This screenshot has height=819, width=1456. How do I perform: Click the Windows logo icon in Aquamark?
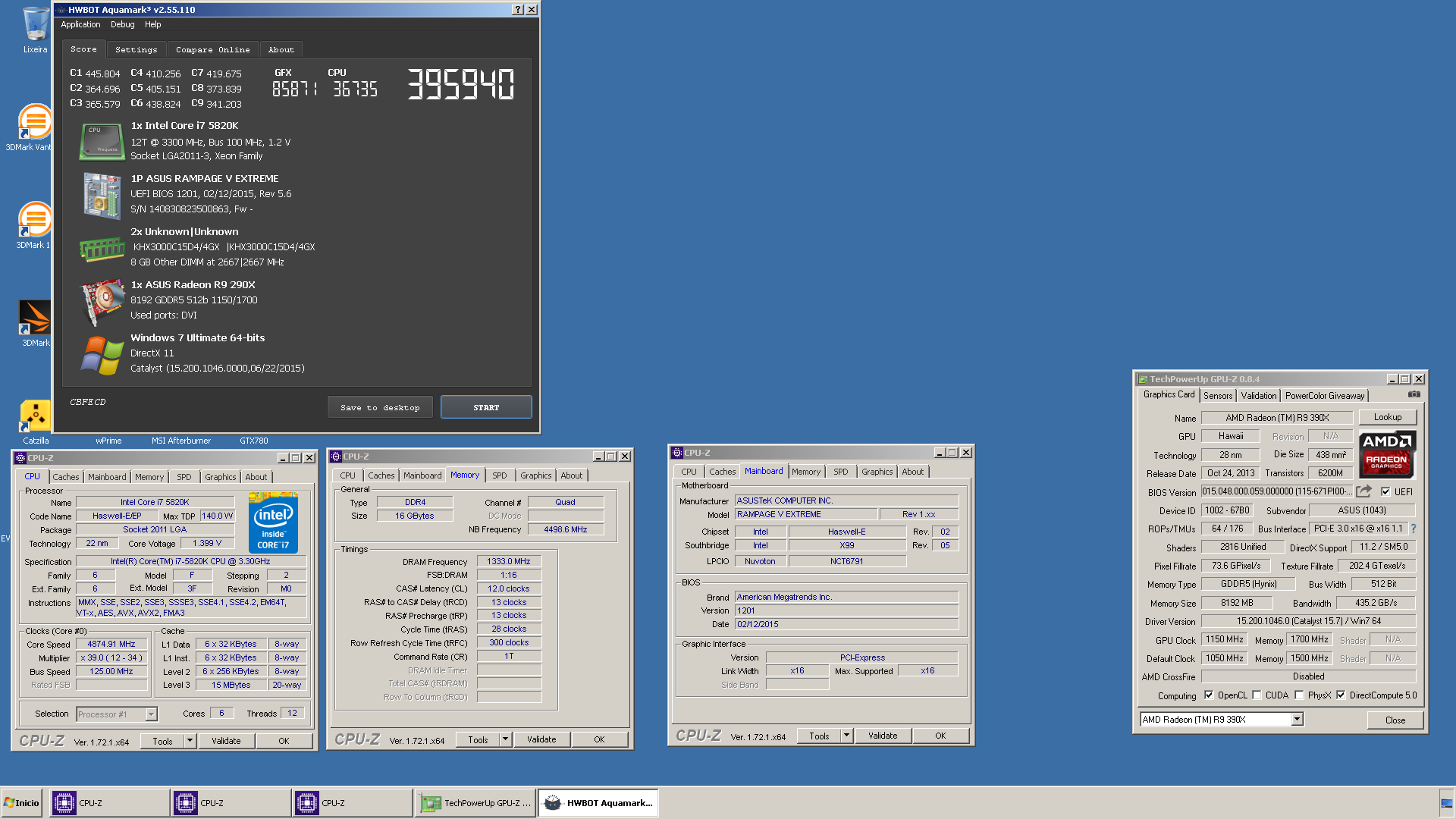click(102, 355)
